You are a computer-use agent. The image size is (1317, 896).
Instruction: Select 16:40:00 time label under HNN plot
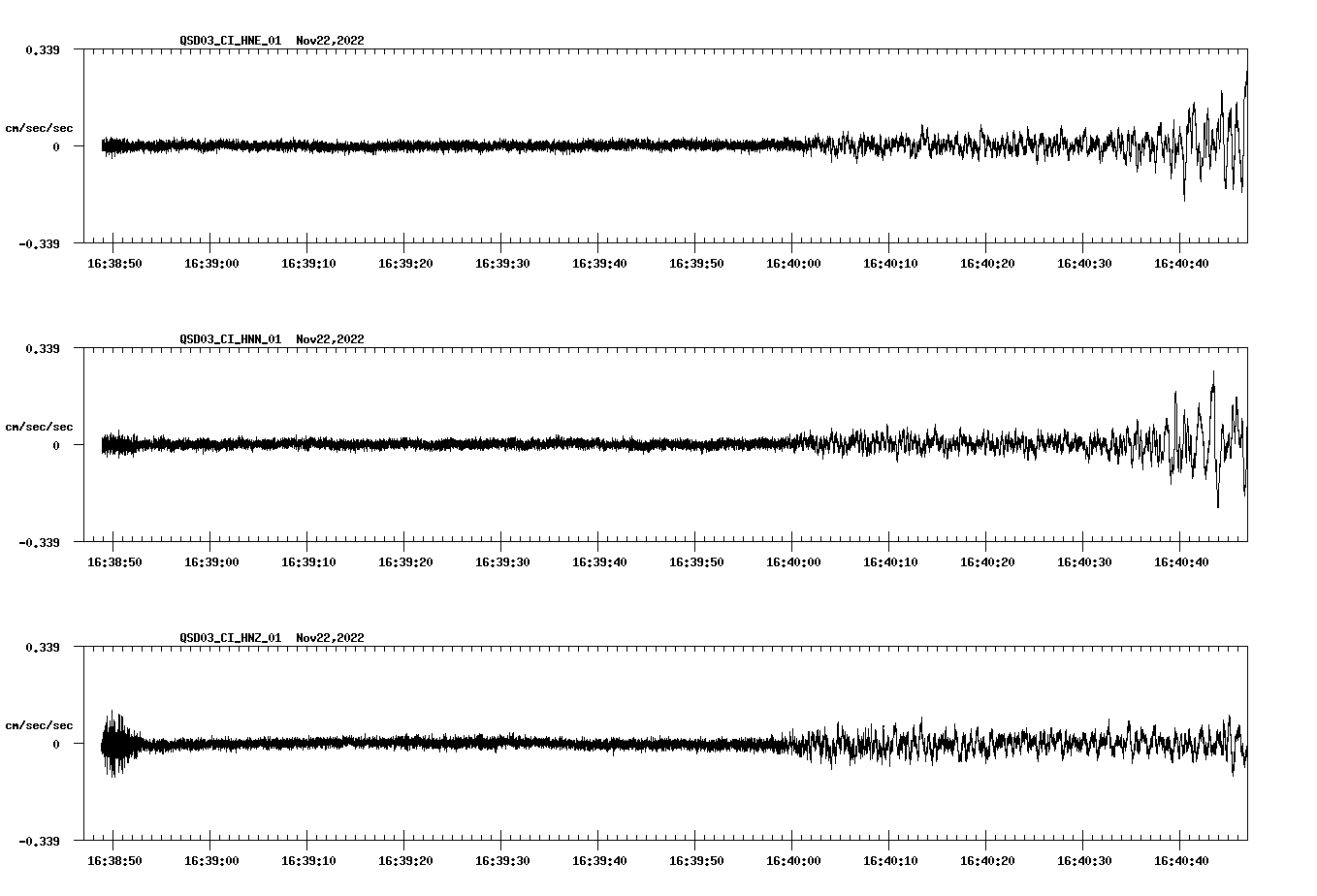coord(793,562)
